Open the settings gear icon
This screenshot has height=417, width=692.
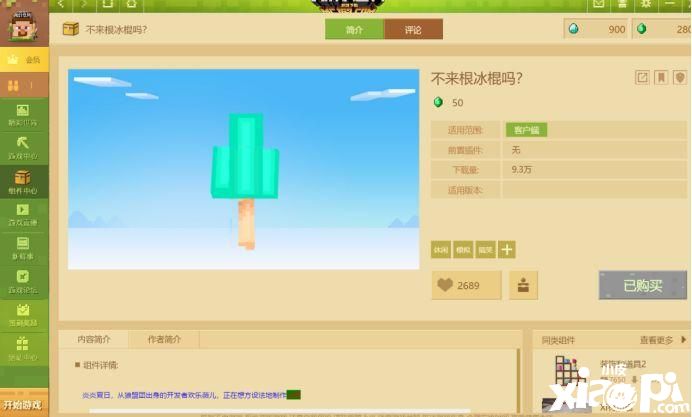pos(646,4)
